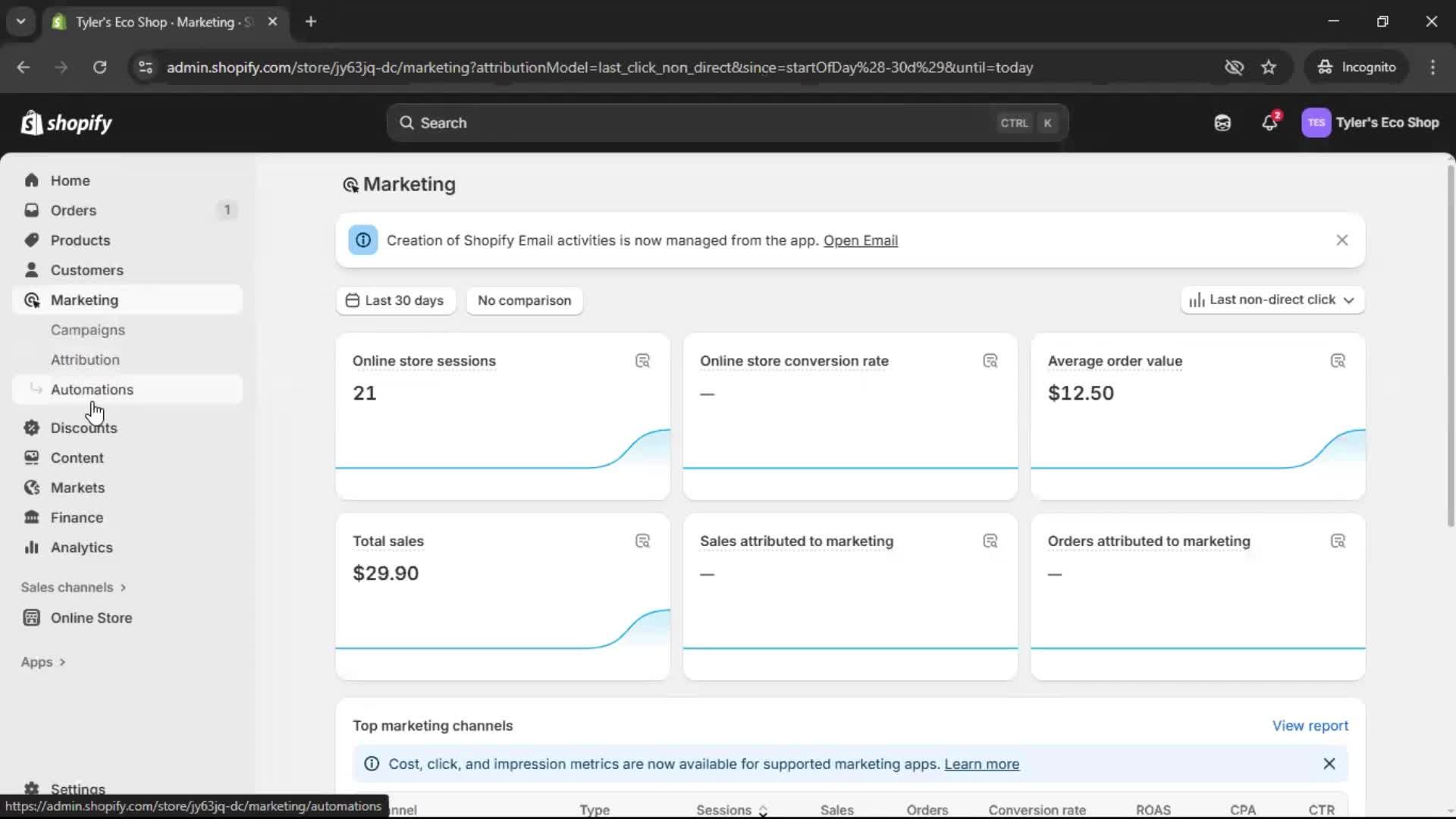Open the No comparison selector
1456x819 pixels.
pyautogui.click(x=524, y=300)
